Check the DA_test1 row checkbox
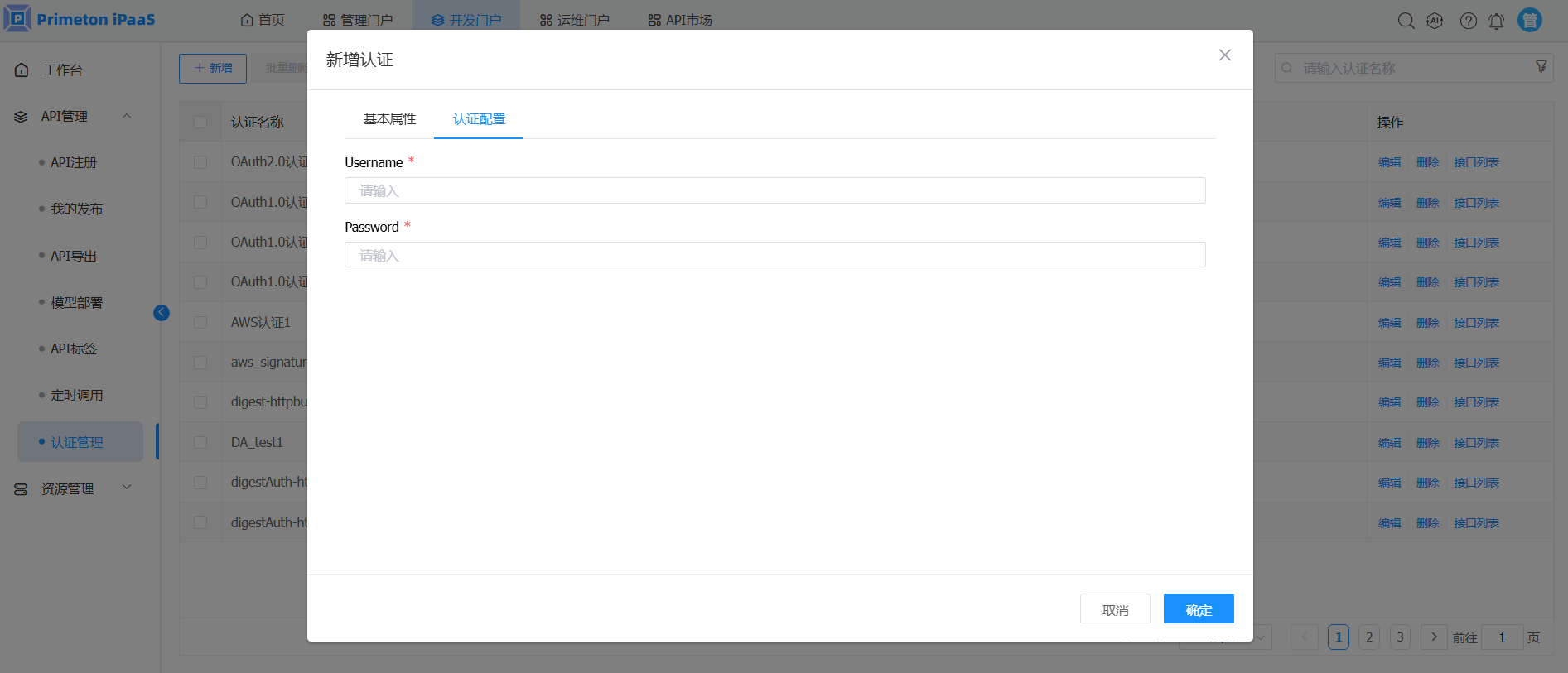The width and height of the screenshot is (1568, 673). 200,443
